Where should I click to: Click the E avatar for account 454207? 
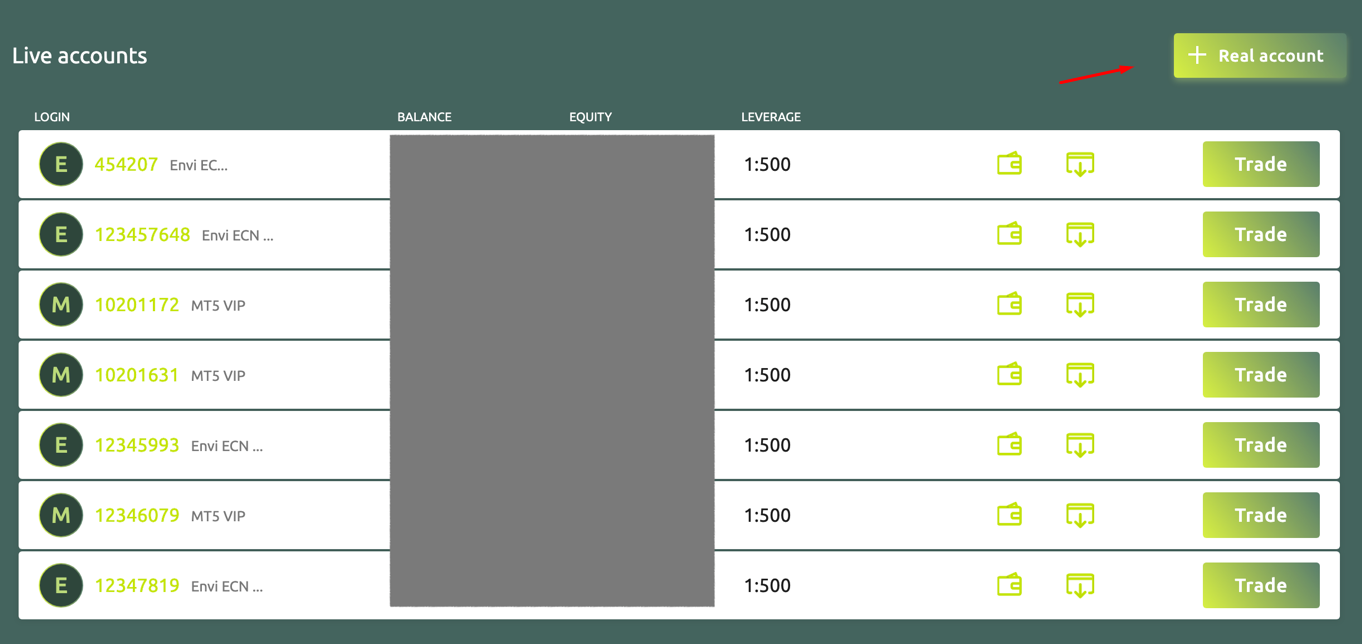61,164
